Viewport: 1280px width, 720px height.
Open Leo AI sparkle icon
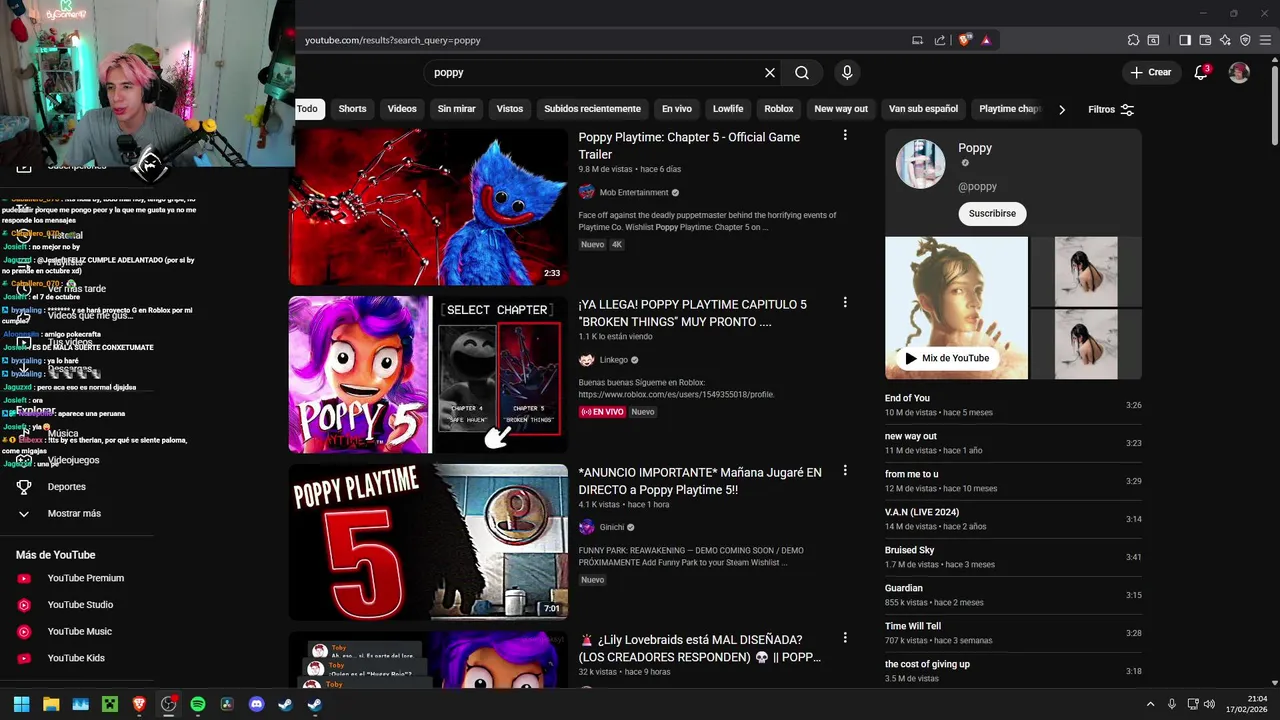[1225, 40]
